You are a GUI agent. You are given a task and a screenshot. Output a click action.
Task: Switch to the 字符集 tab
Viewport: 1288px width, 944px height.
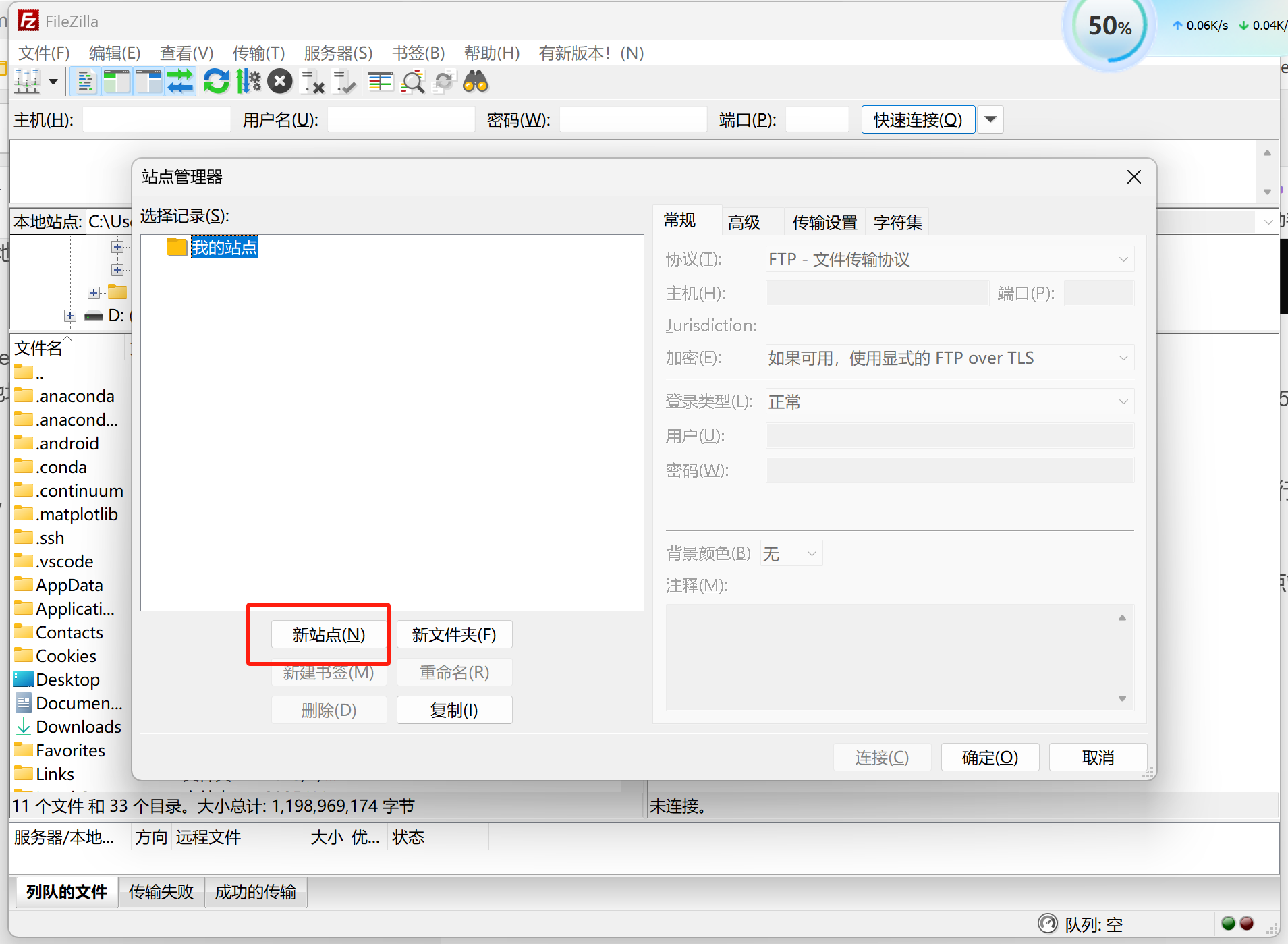tap(897, 222)
